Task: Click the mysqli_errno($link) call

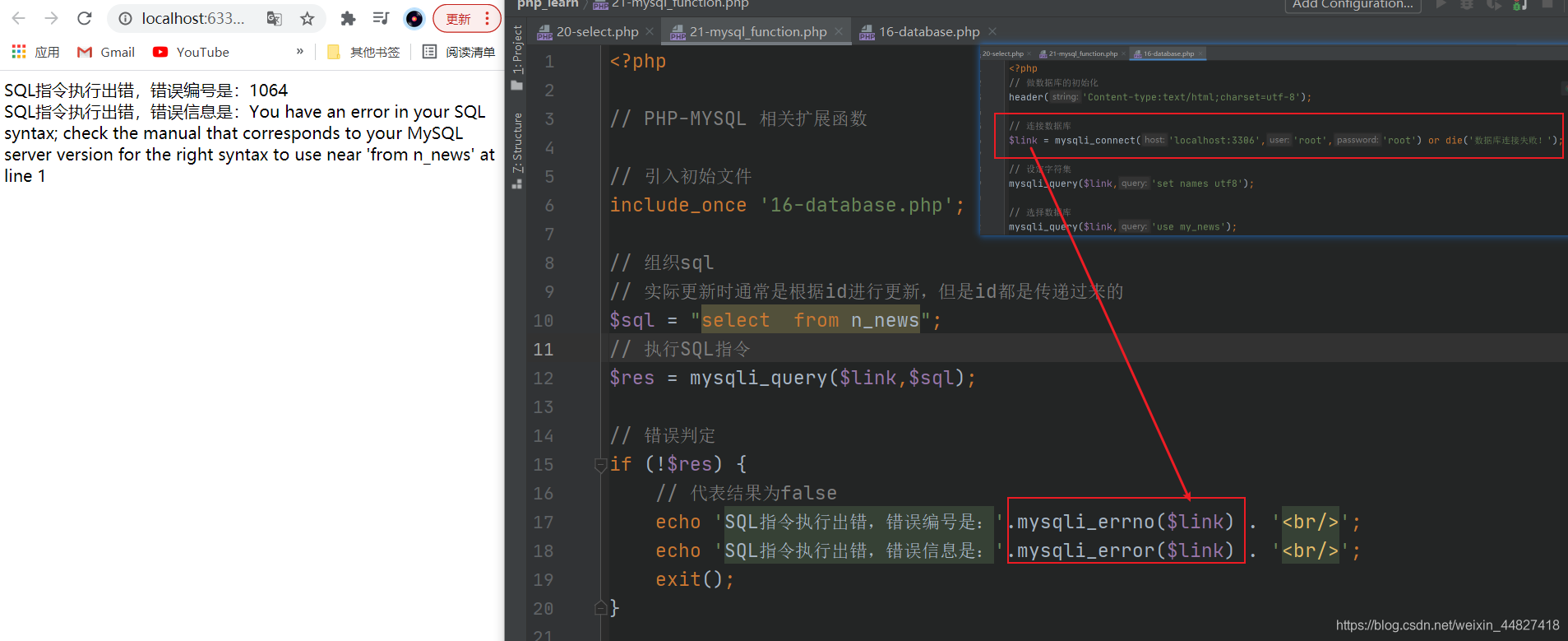Action: click(1126, 522)
